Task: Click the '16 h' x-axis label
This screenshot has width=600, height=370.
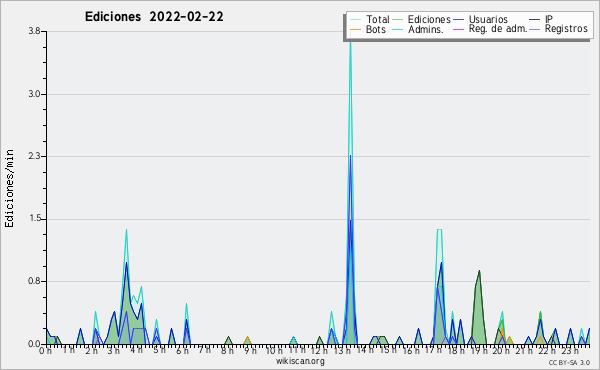Action: 411,351
